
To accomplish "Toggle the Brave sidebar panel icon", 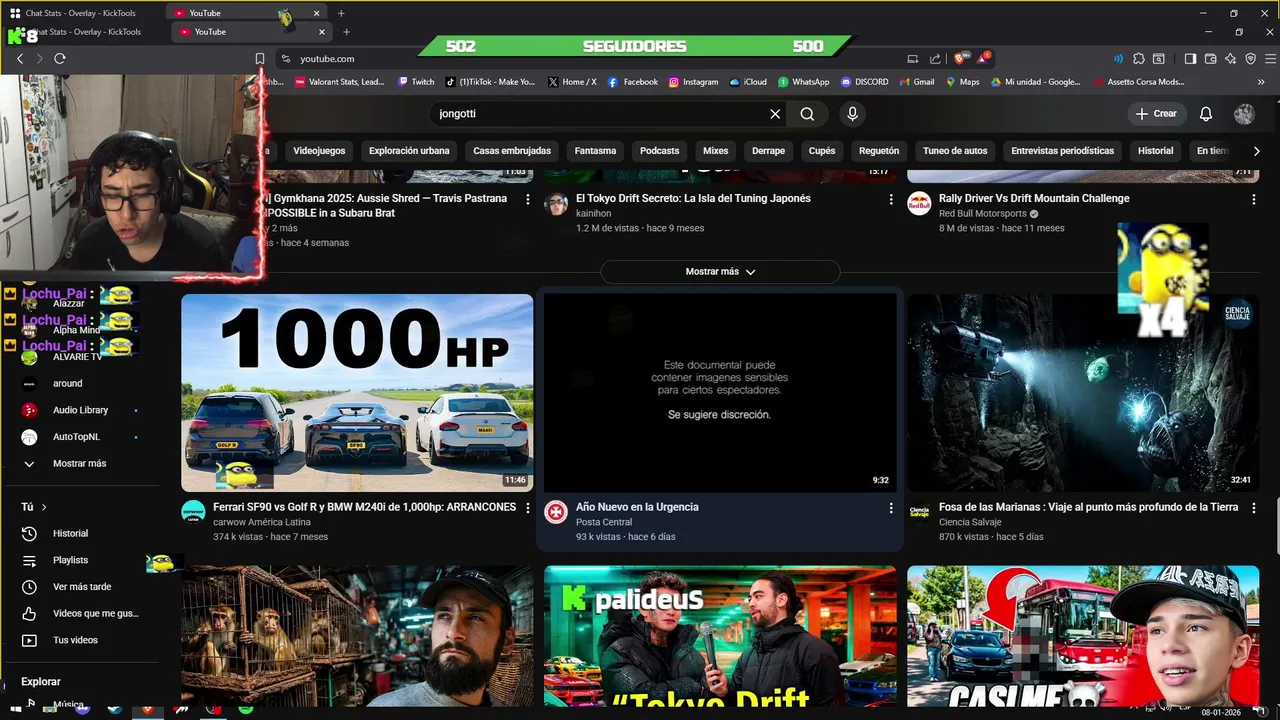I will point(1190,59).
